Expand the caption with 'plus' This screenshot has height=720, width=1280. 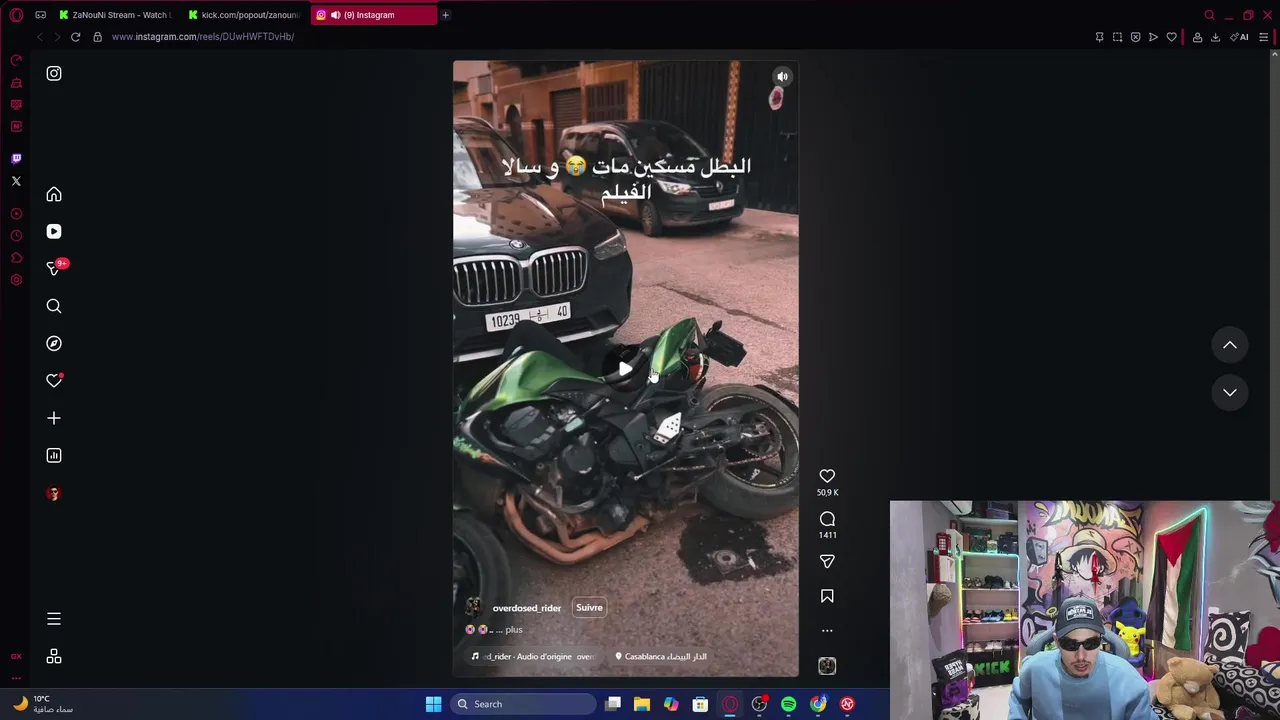514,630
